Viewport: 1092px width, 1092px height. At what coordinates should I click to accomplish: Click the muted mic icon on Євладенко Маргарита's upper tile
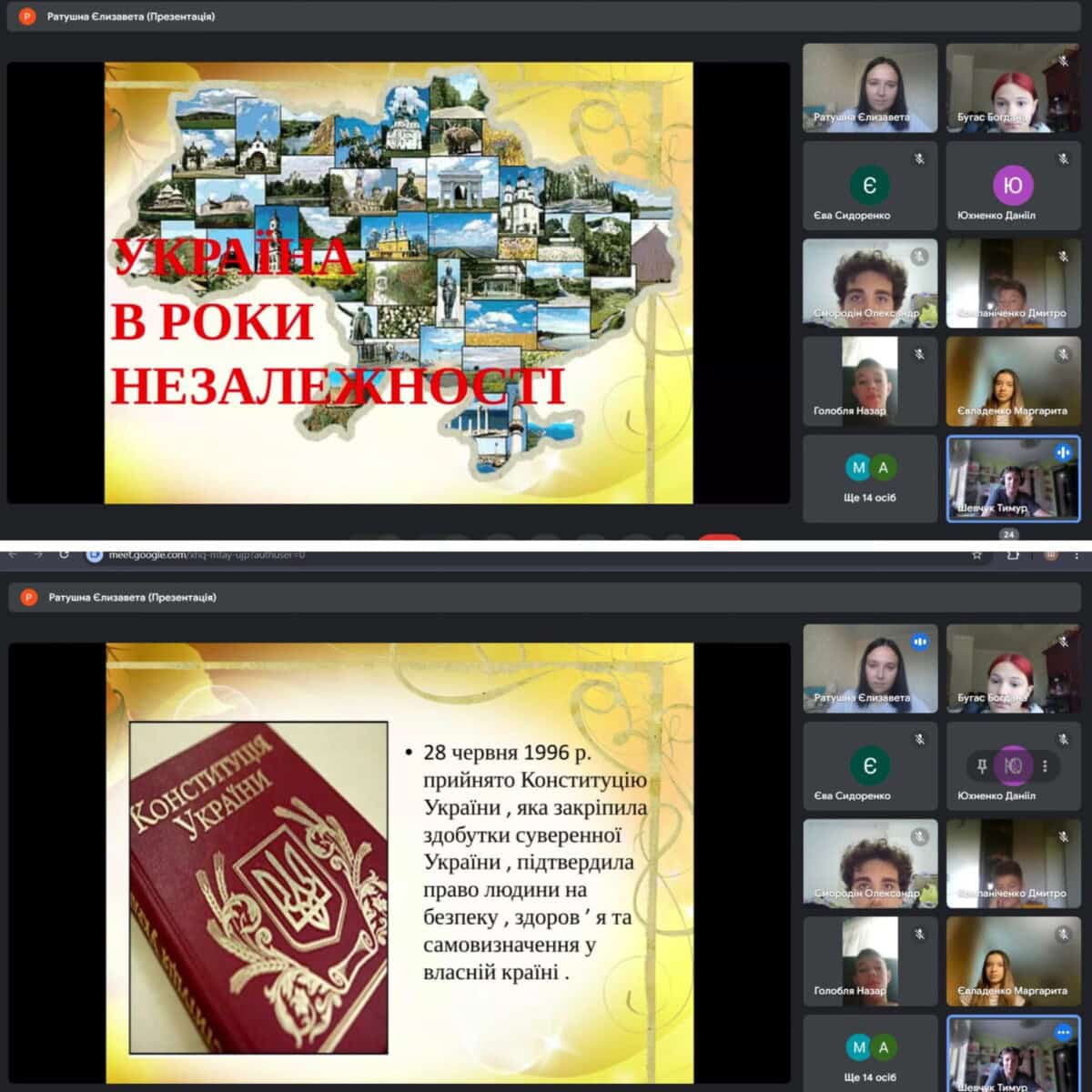[1063, 354]
